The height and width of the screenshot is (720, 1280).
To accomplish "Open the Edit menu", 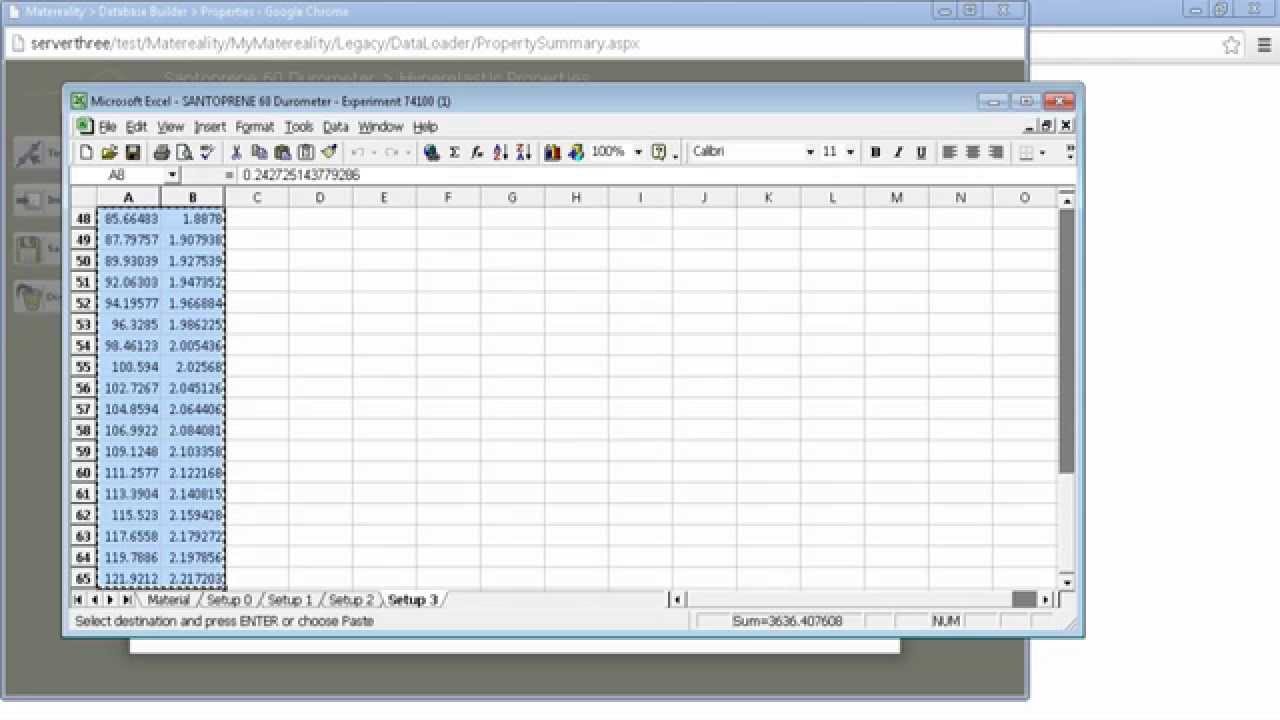I will tap(136, 127).
